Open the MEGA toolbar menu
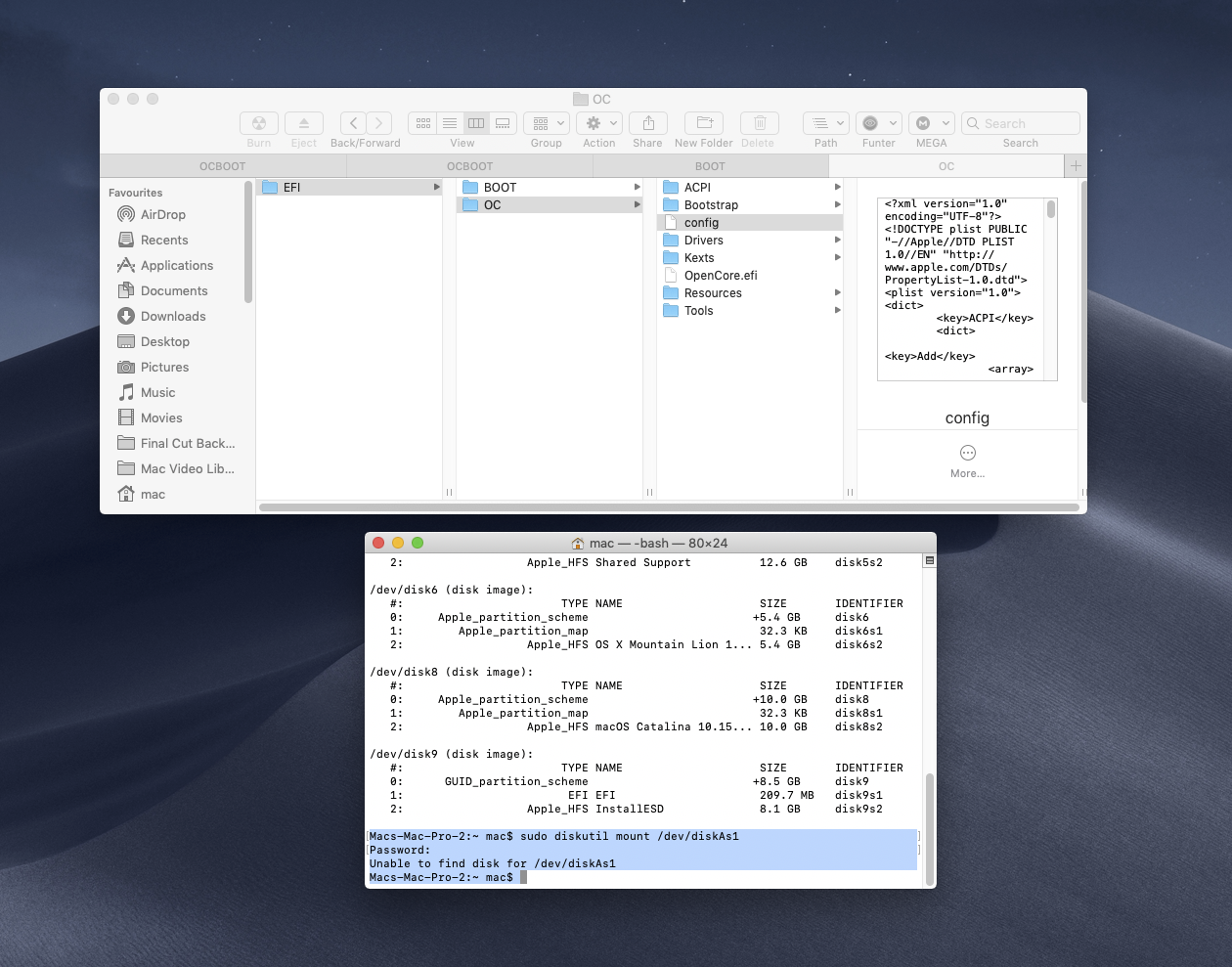The image size is (1232, 967). 931,123
